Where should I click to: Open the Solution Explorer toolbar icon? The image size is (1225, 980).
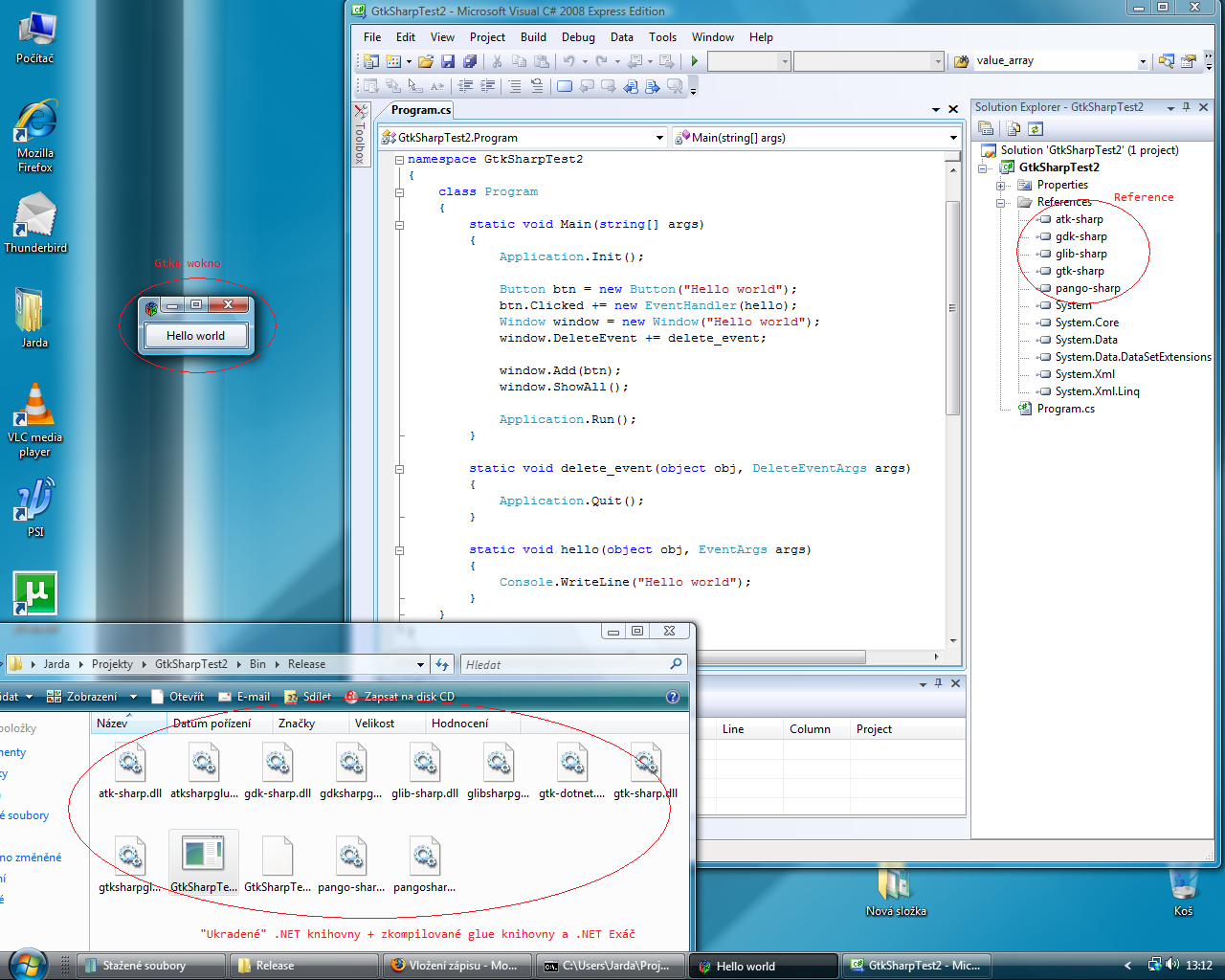(x=1166, y=61)
